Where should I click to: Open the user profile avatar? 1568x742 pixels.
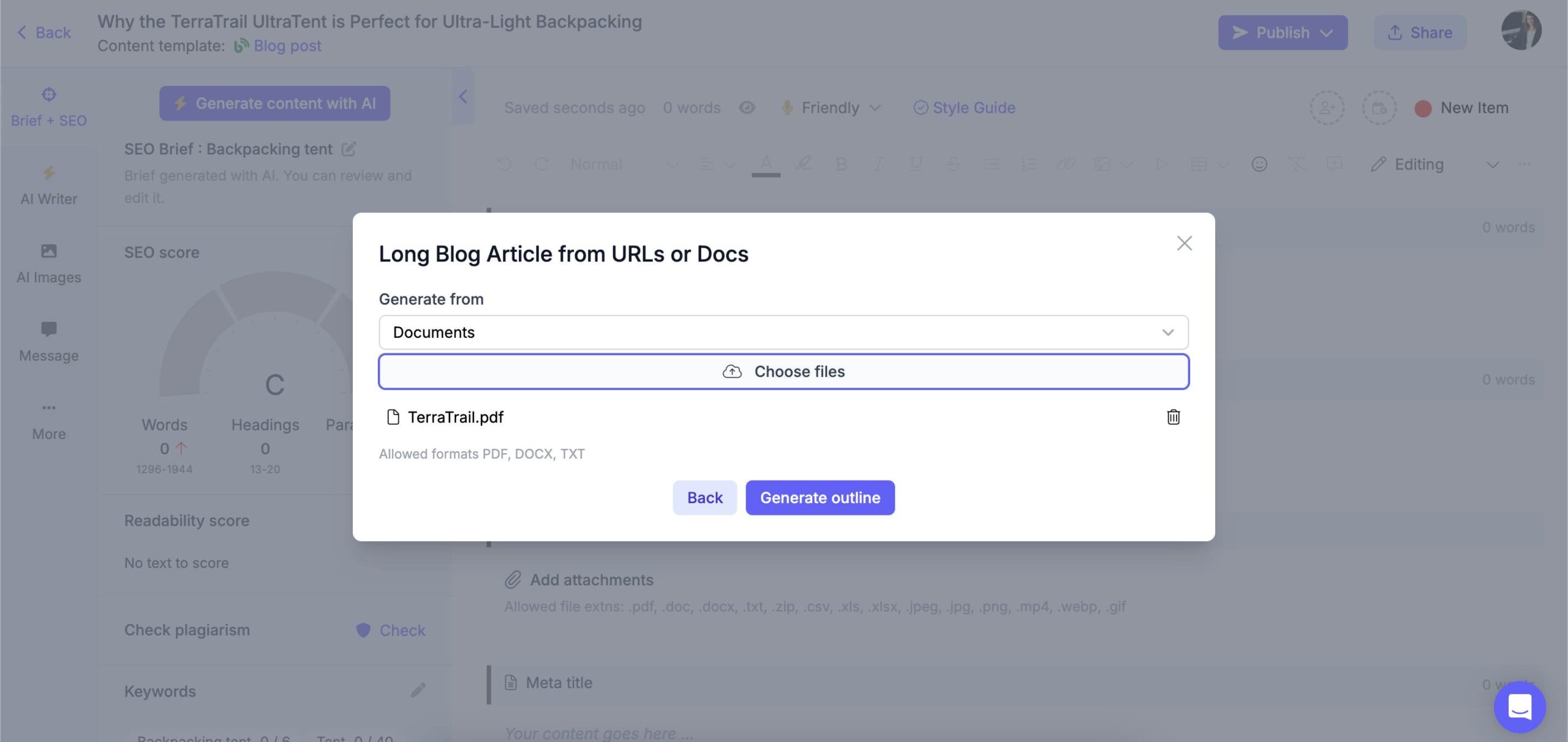[1521, 30]
